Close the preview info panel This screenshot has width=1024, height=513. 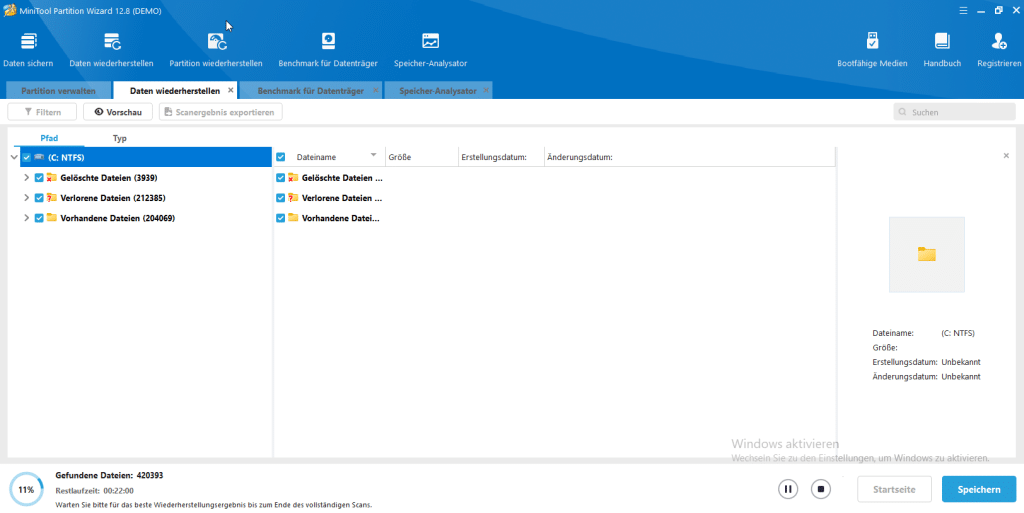click(1006, 155)
